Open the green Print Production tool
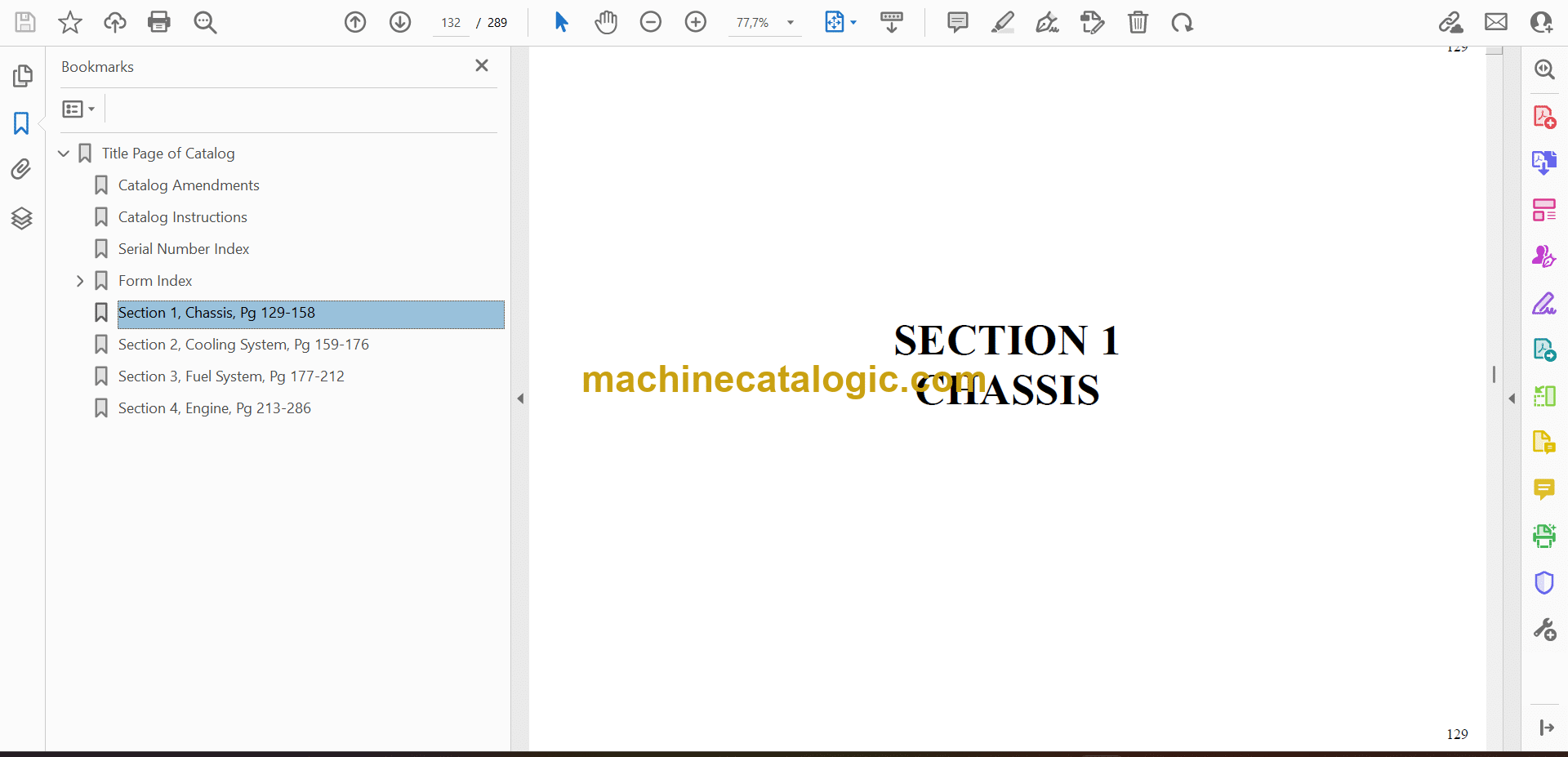1568x757 pixels. point(1544,536)
